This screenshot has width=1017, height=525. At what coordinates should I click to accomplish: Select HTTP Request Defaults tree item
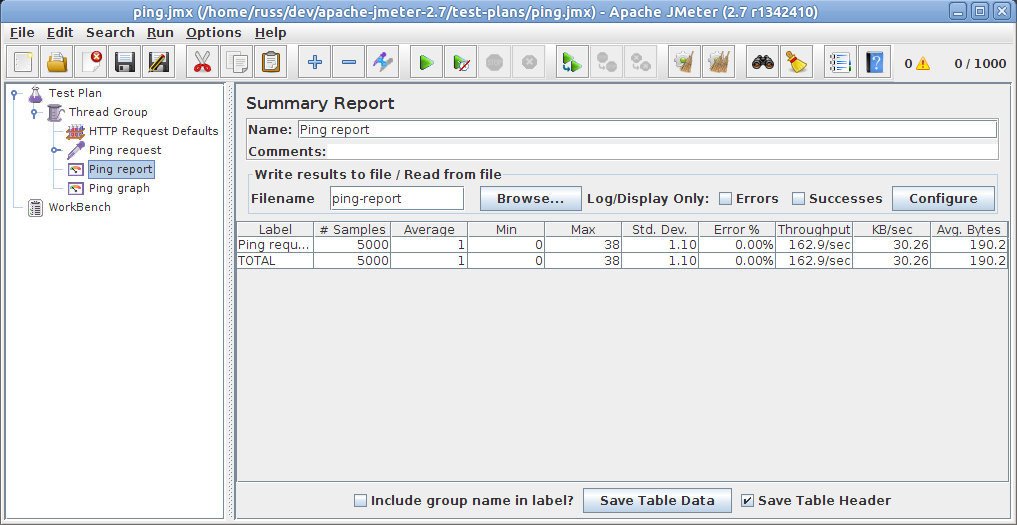(x=154, y=131)
